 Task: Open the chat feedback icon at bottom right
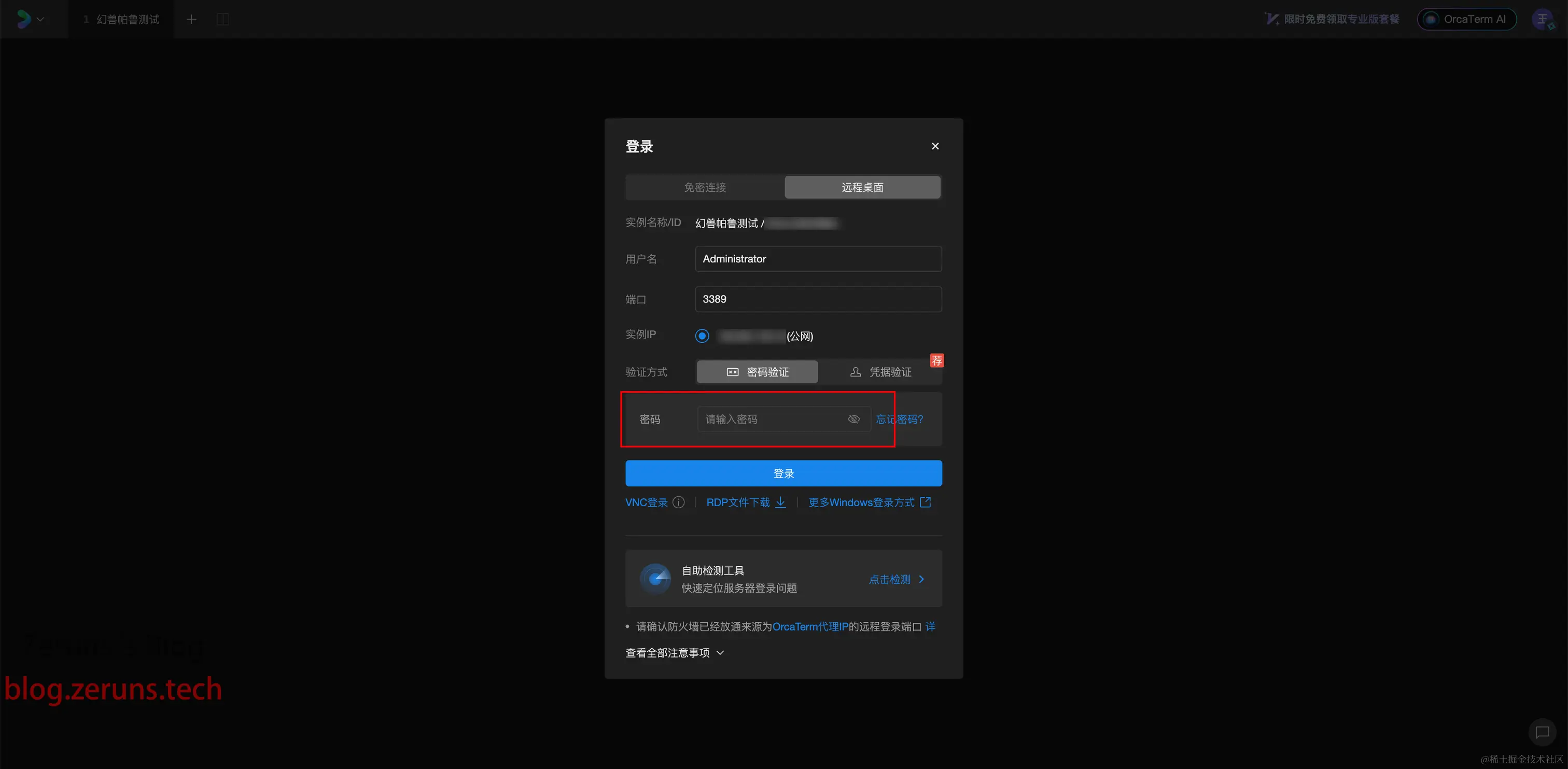[x=1542, y=732]
